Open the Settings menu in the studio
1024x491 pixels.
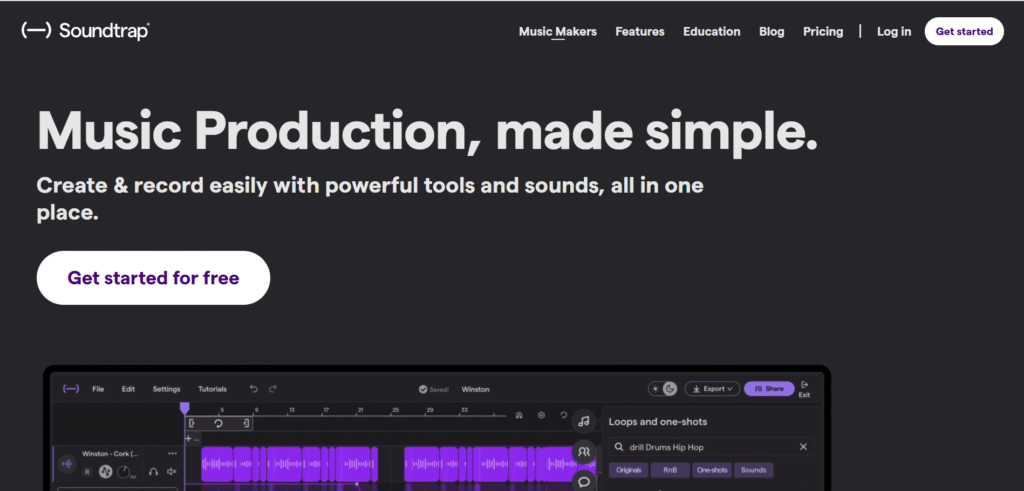tap(166, 389)
